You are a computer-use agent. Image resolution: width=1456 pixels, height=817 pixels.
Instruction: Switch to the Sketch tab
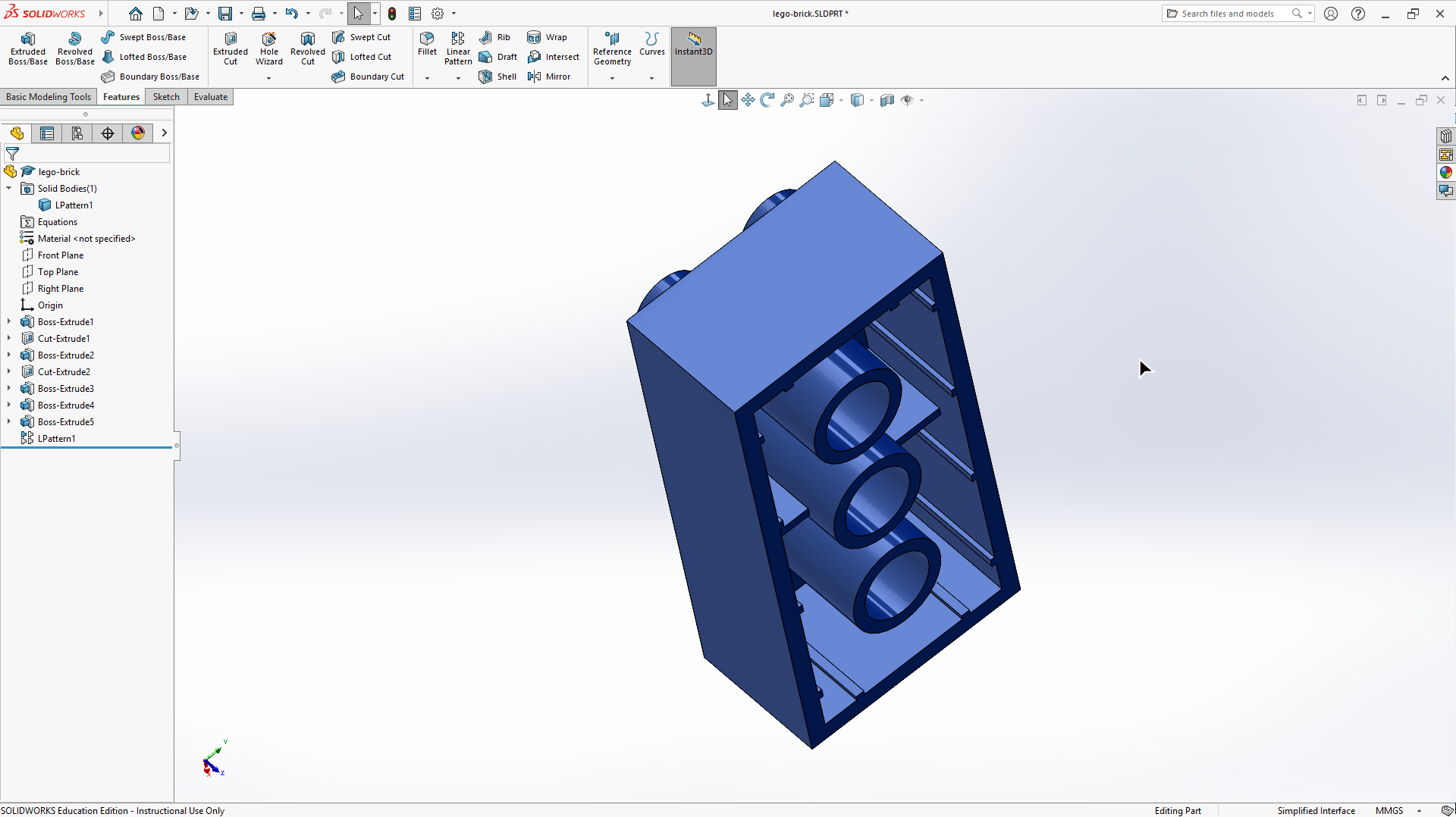tap(166, 97)
